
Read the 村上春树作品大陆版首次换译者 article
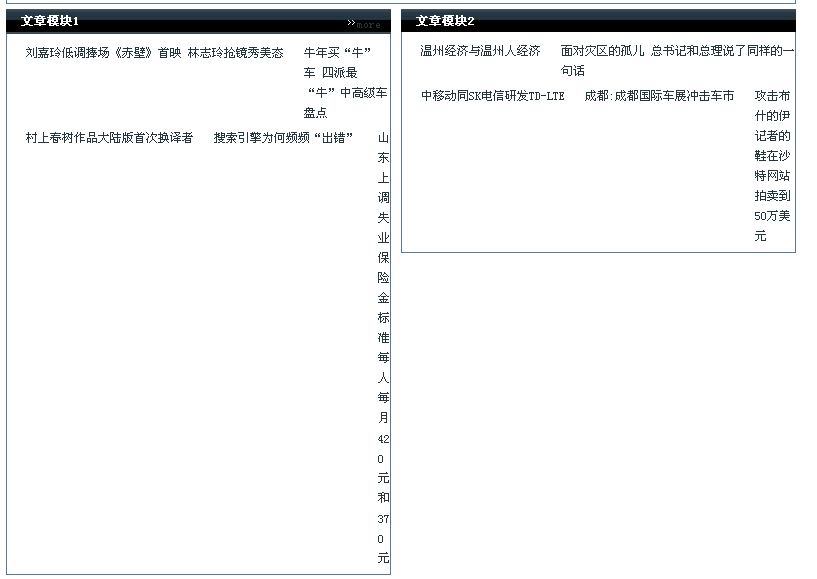coord(109,137)
